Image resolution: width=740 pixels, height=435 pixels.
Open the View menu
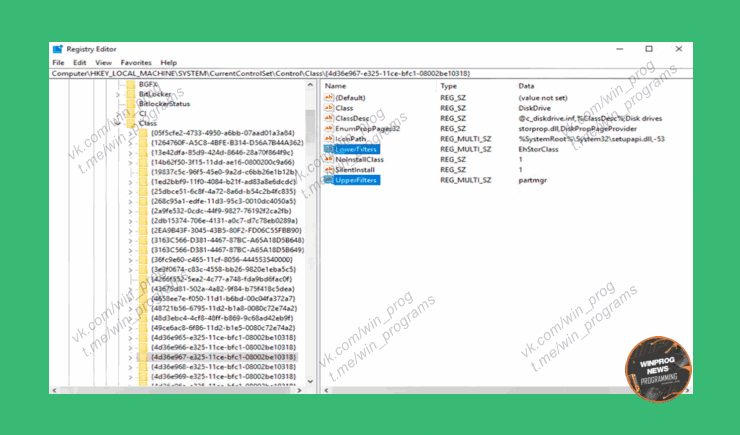[103, 62]
